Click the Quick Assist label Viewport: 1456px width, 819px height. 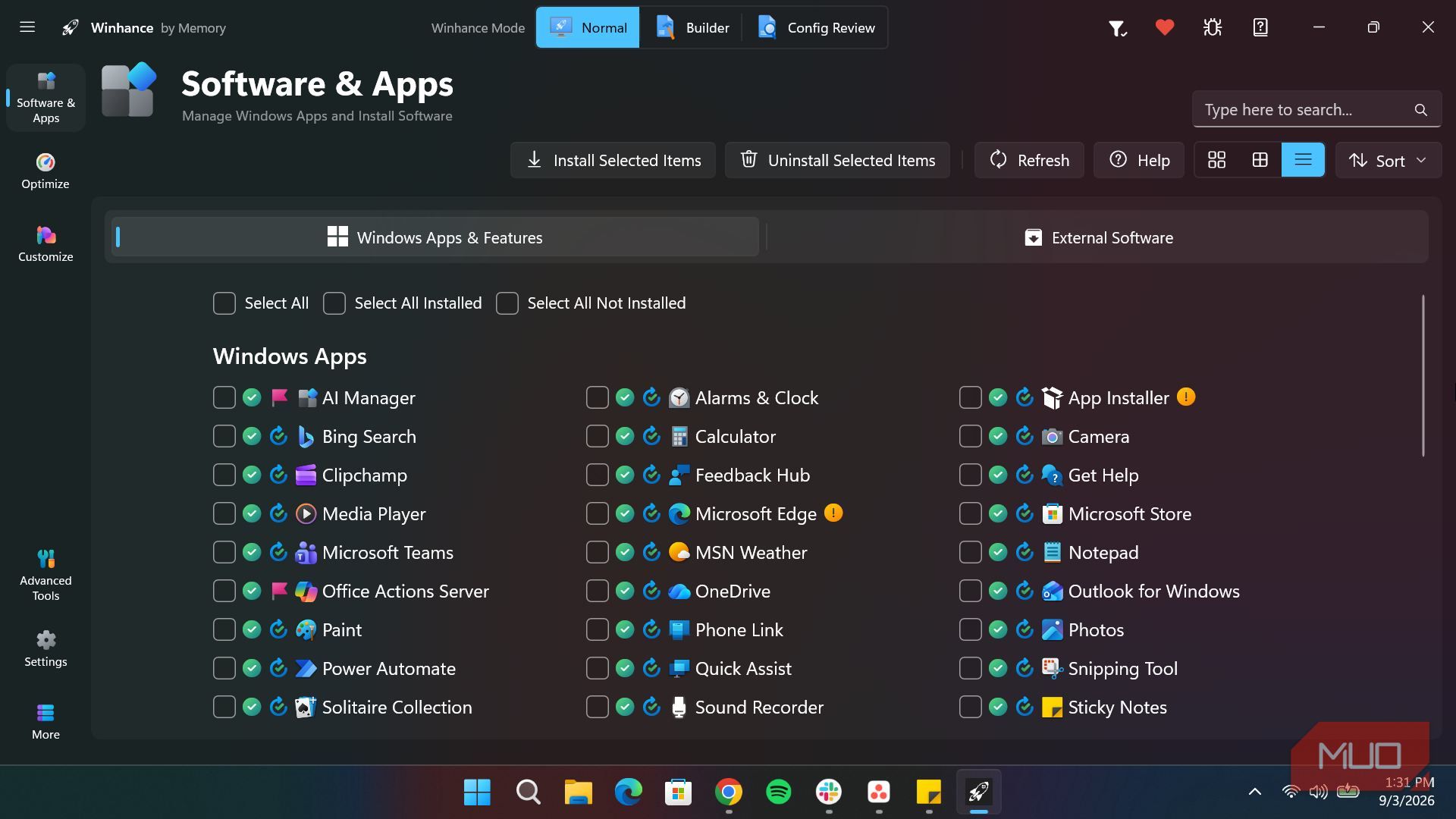743,668
